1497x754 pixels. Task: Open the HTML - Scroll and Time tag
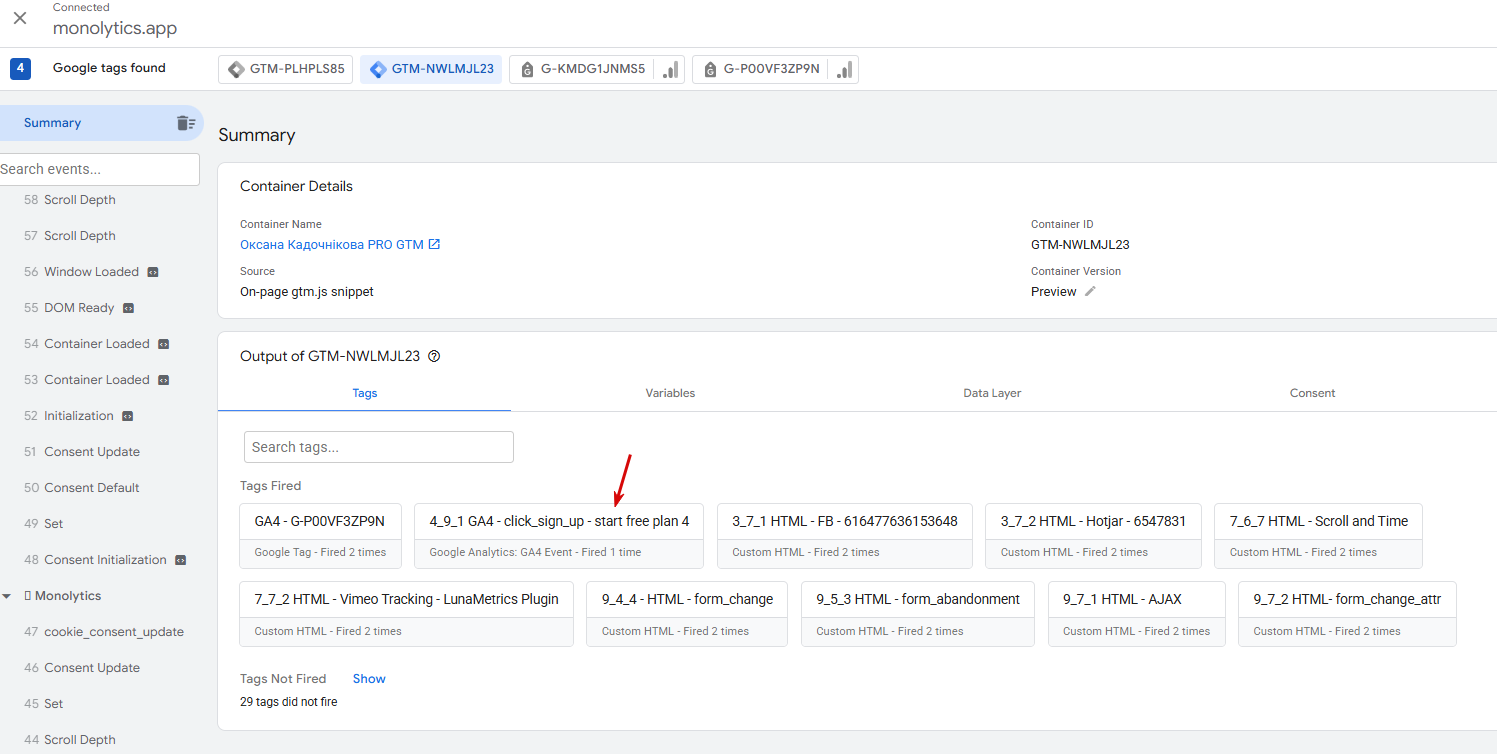click(x=1319, y=536)
